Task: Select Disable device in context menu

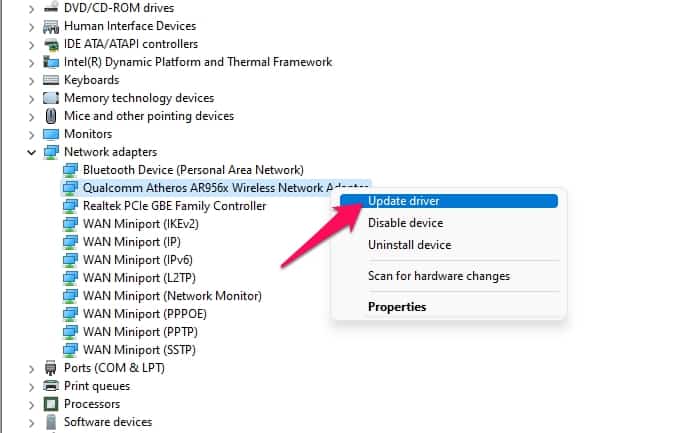Action: pos(405,223)
